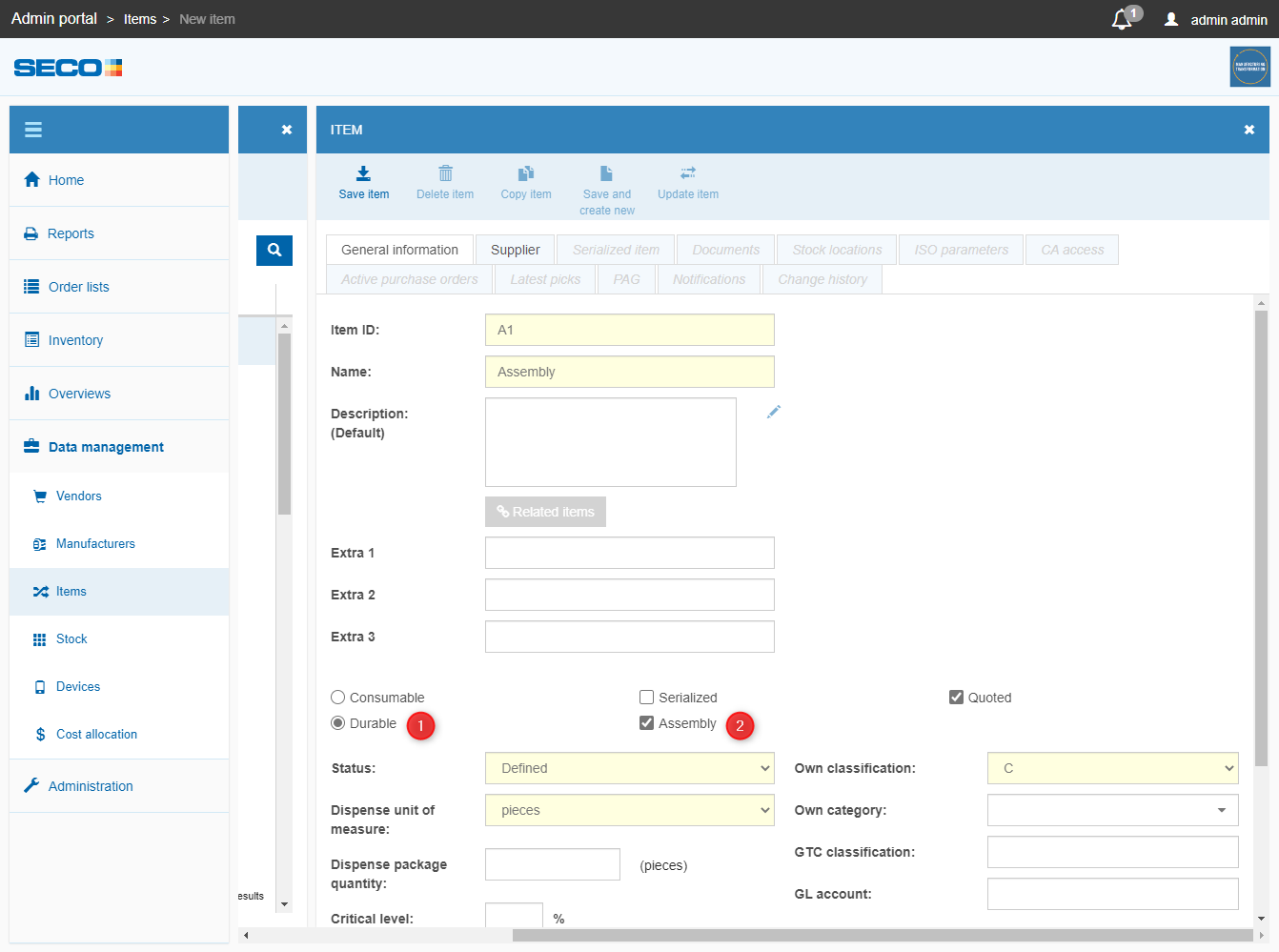Click the GL account input field
The height and width of the screenshot is (952, 1279).
1113,894
